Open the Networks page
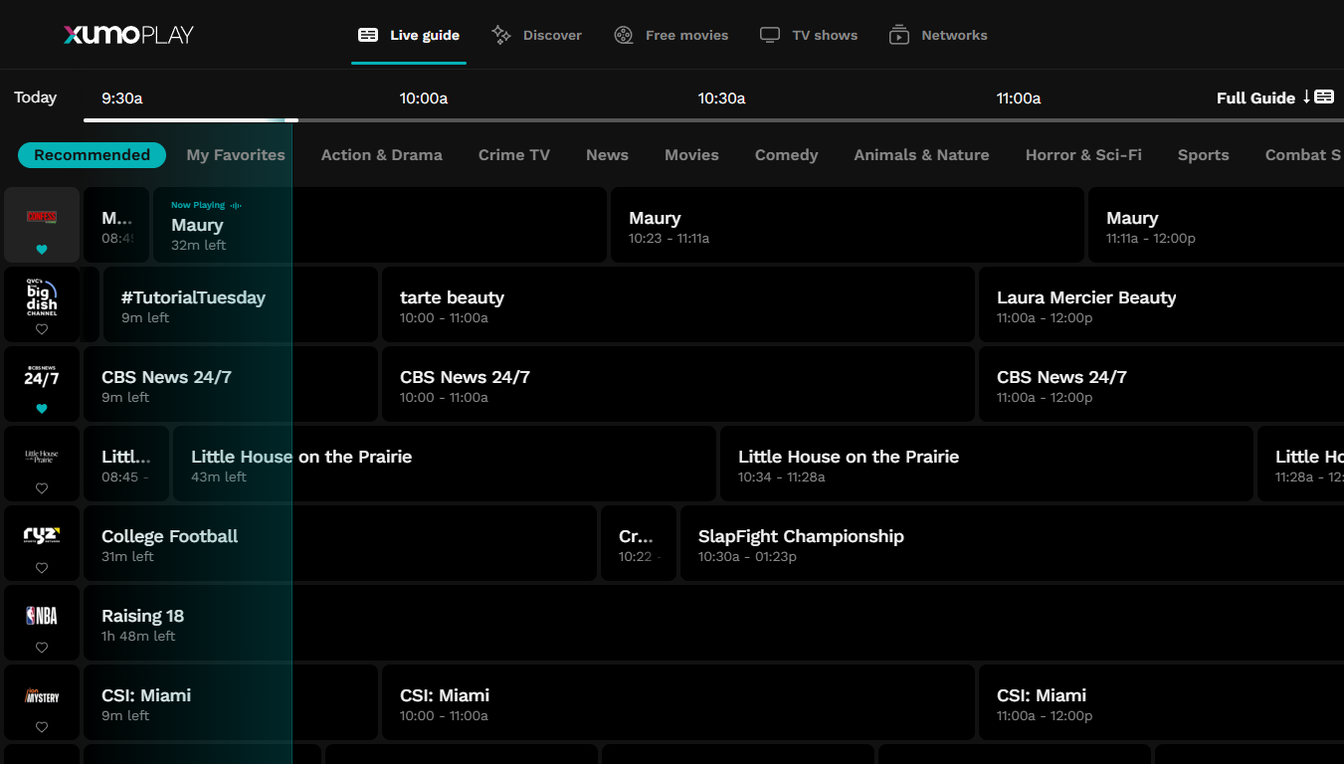Screen dimensions: 1344x764 tap(938, 35)
